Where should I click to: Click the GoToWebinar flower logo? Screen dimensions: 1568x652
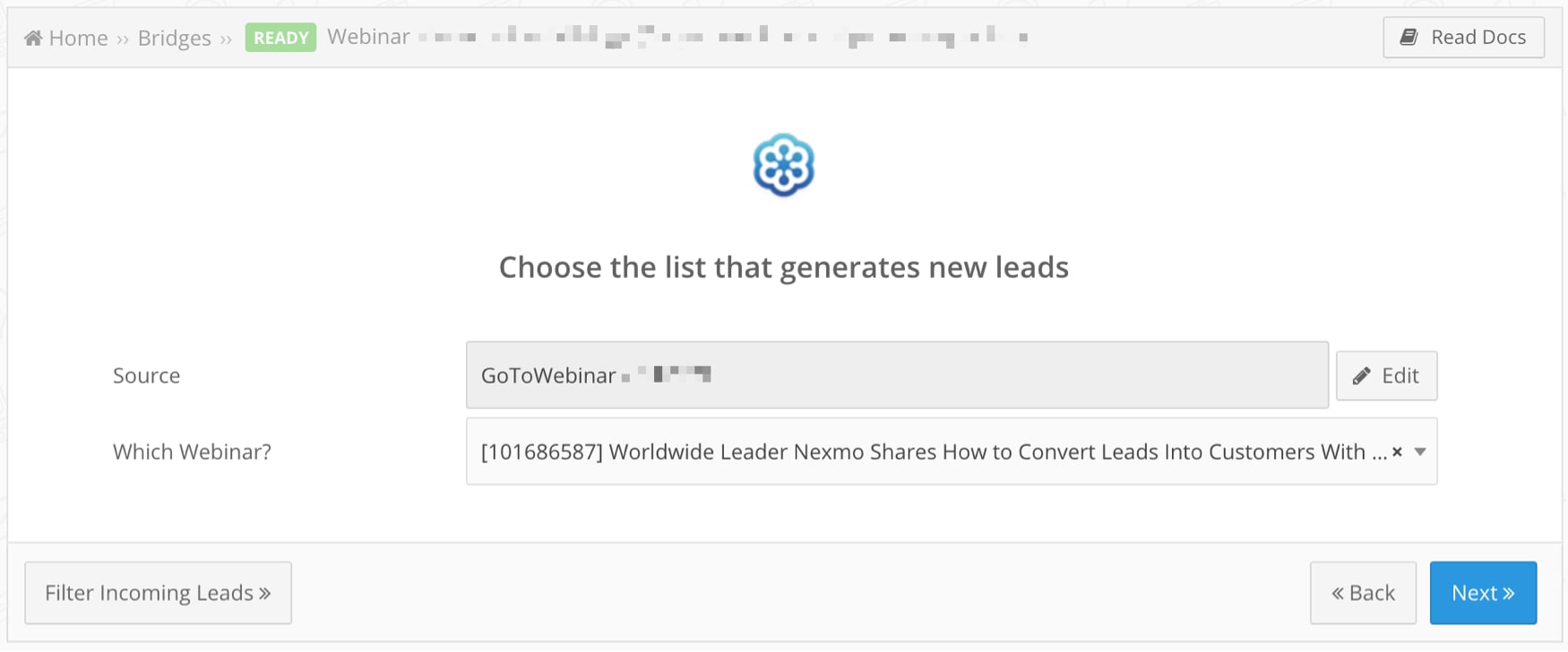click(x=783, y=165)
